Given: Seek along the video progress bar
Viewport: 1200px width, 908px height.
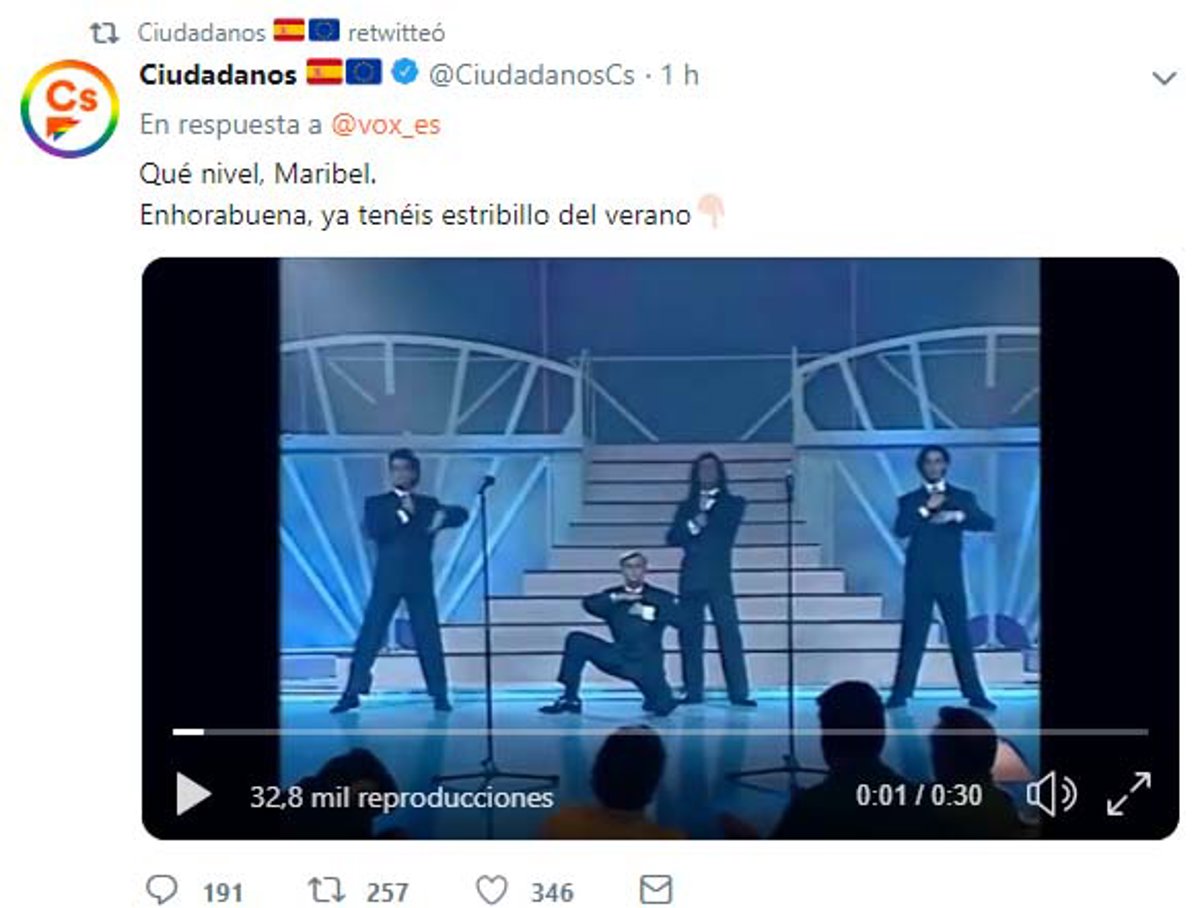Looking at the screenshot, I should pos(660,732).
